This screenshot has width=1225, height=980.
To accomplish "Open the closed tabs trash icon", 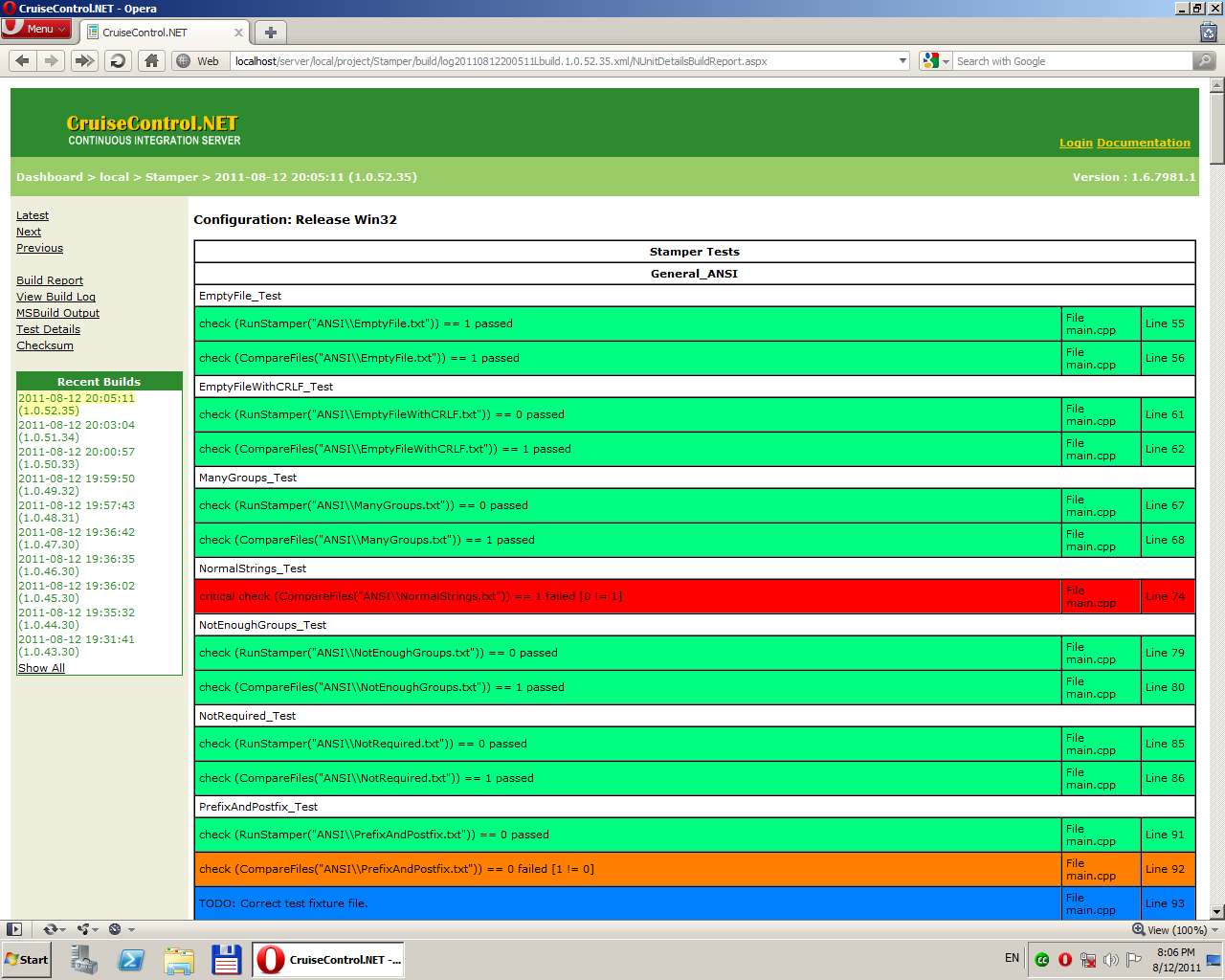I will click(x=1209, y=33).
